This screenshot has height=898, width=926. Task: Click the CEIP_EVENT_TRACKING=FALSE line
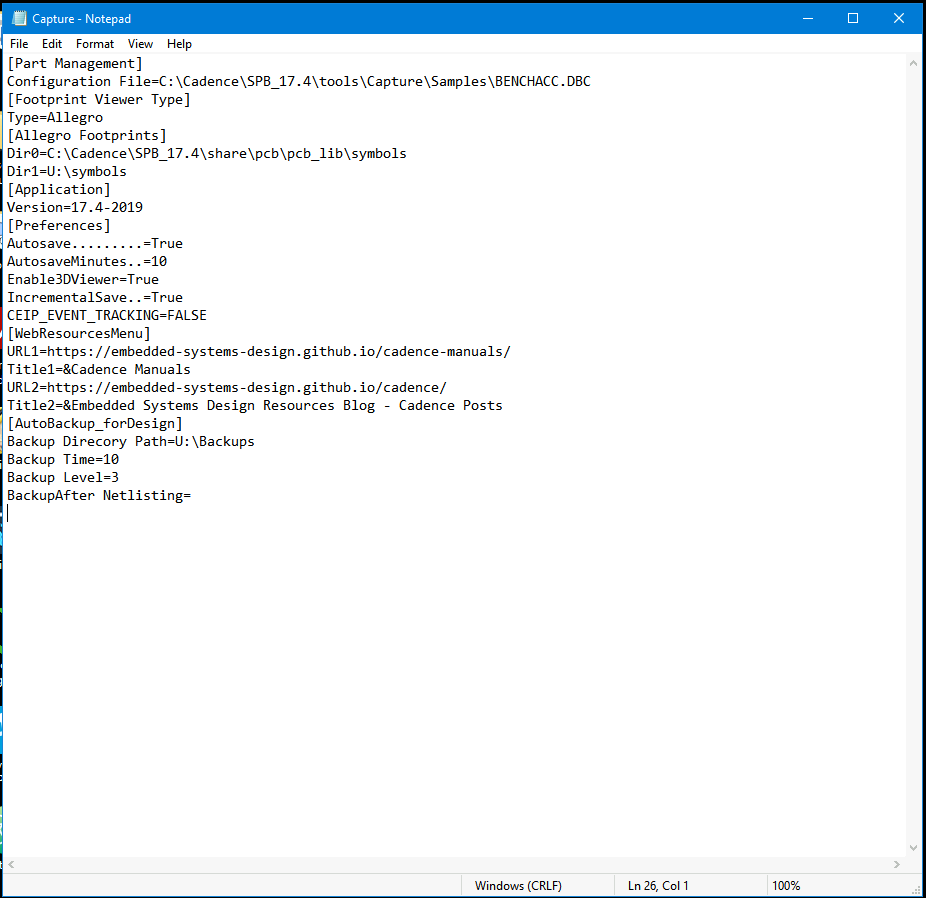pyautogui.click(x=107, y=315)
